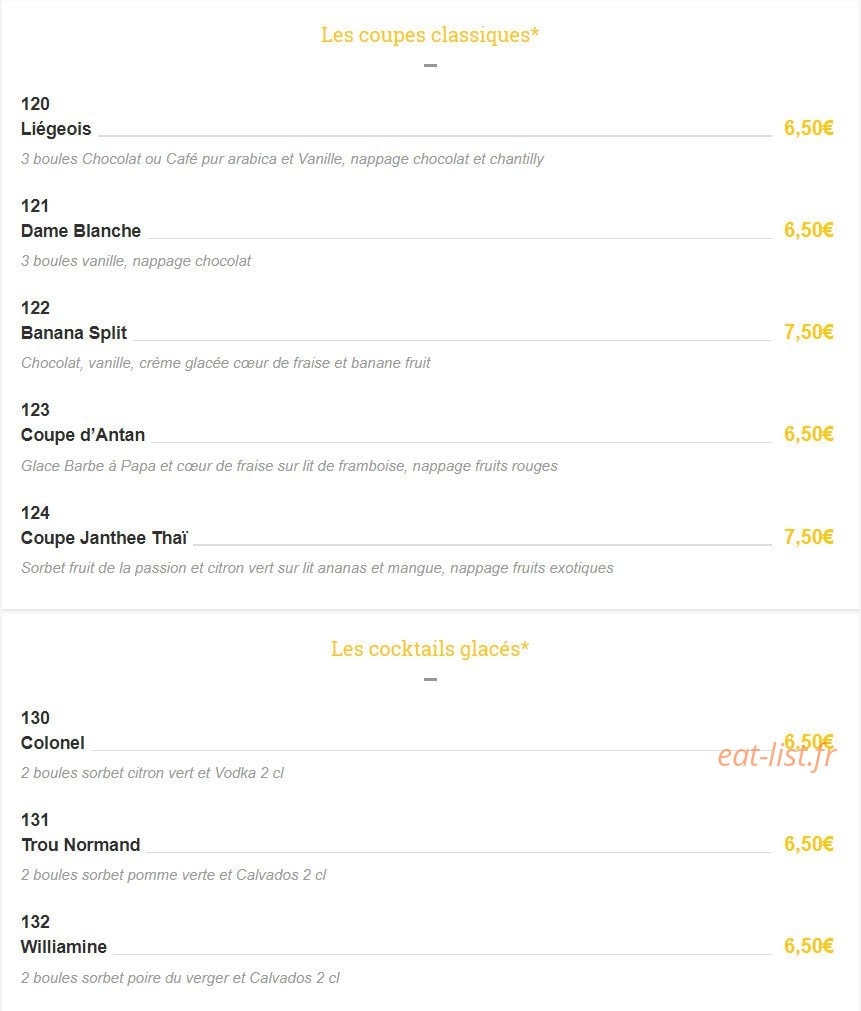Click the Liégeois 6,50€ price

(x=808, y=128)
